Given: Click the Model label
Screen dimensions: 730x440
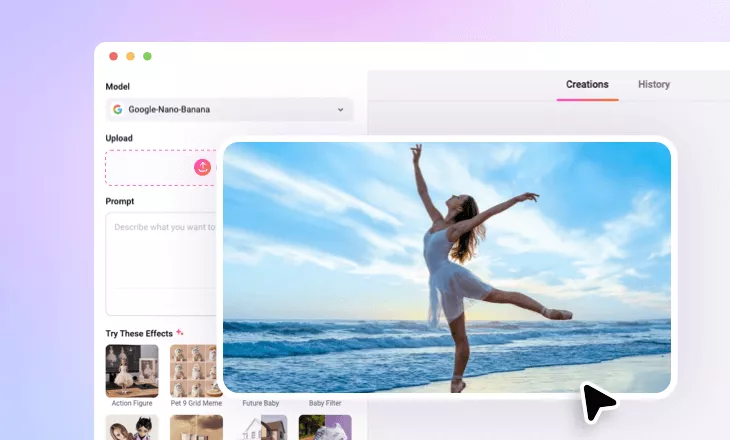Looking at the screenshot, I should (x=117, y=87).
